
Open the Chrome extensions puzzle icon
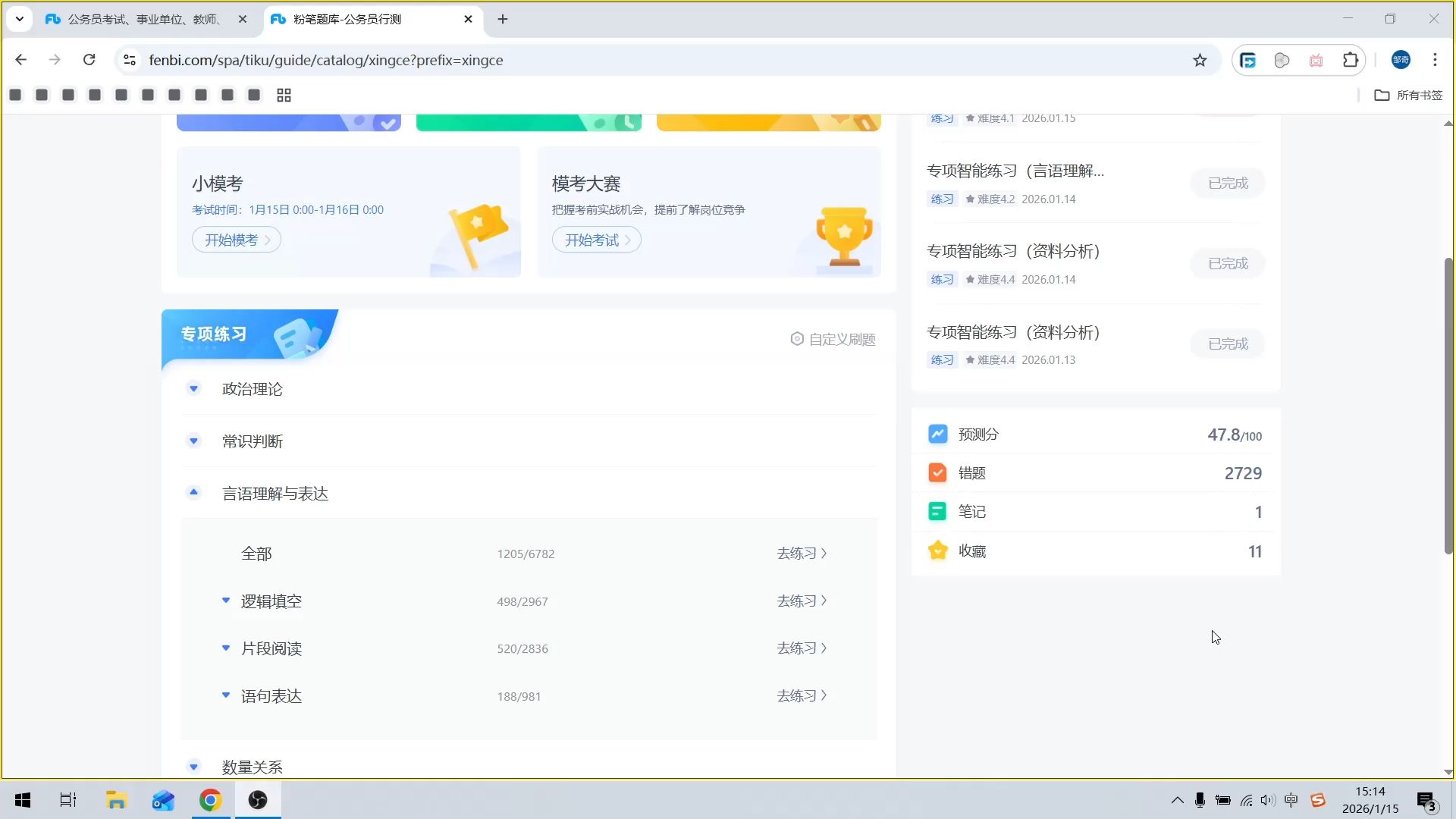1351,60
